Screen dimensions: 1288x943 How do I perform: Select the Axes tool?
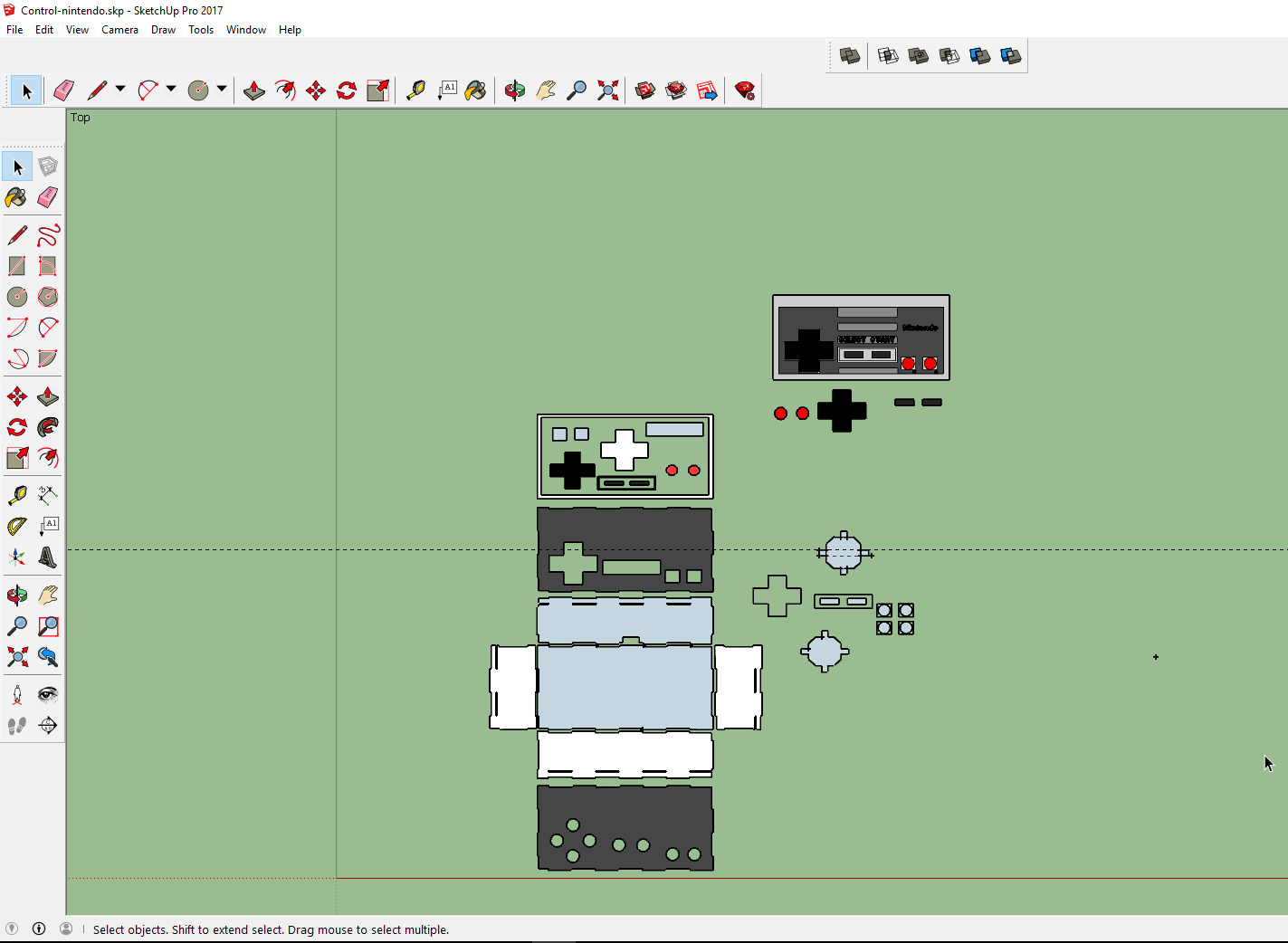[x=17, y=557]
